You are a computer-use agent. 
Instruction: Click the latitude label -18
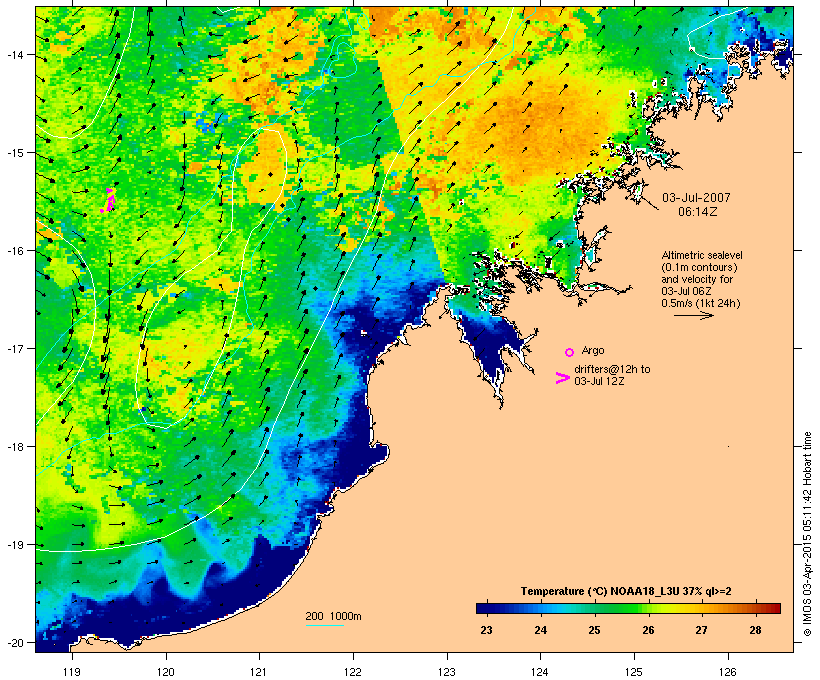pos(14,447)
